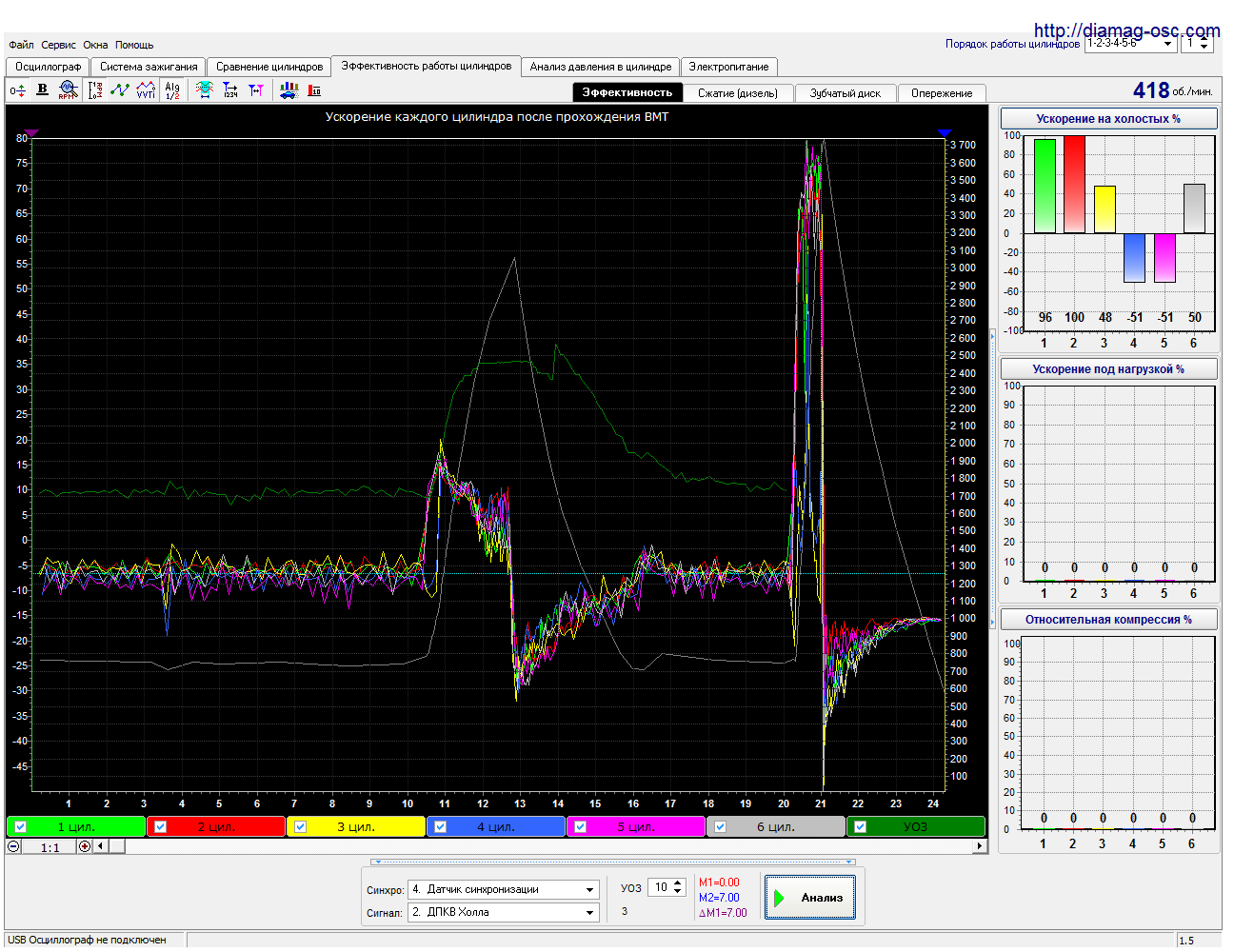1234x952 pixels.
Task: Click the 1:1 zoom reset button
Action: [50, 847]
